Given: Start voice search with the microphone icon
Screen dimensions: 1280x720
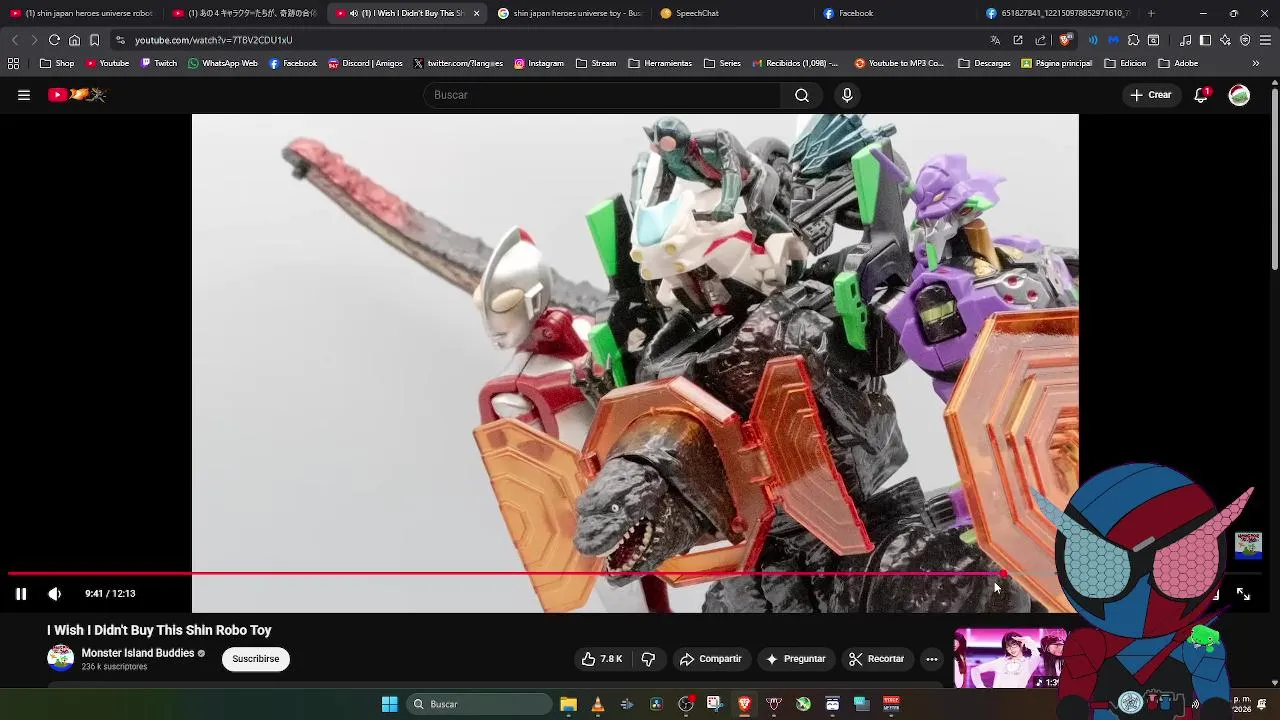Looking at the screenshot, I should coord(847,95).
